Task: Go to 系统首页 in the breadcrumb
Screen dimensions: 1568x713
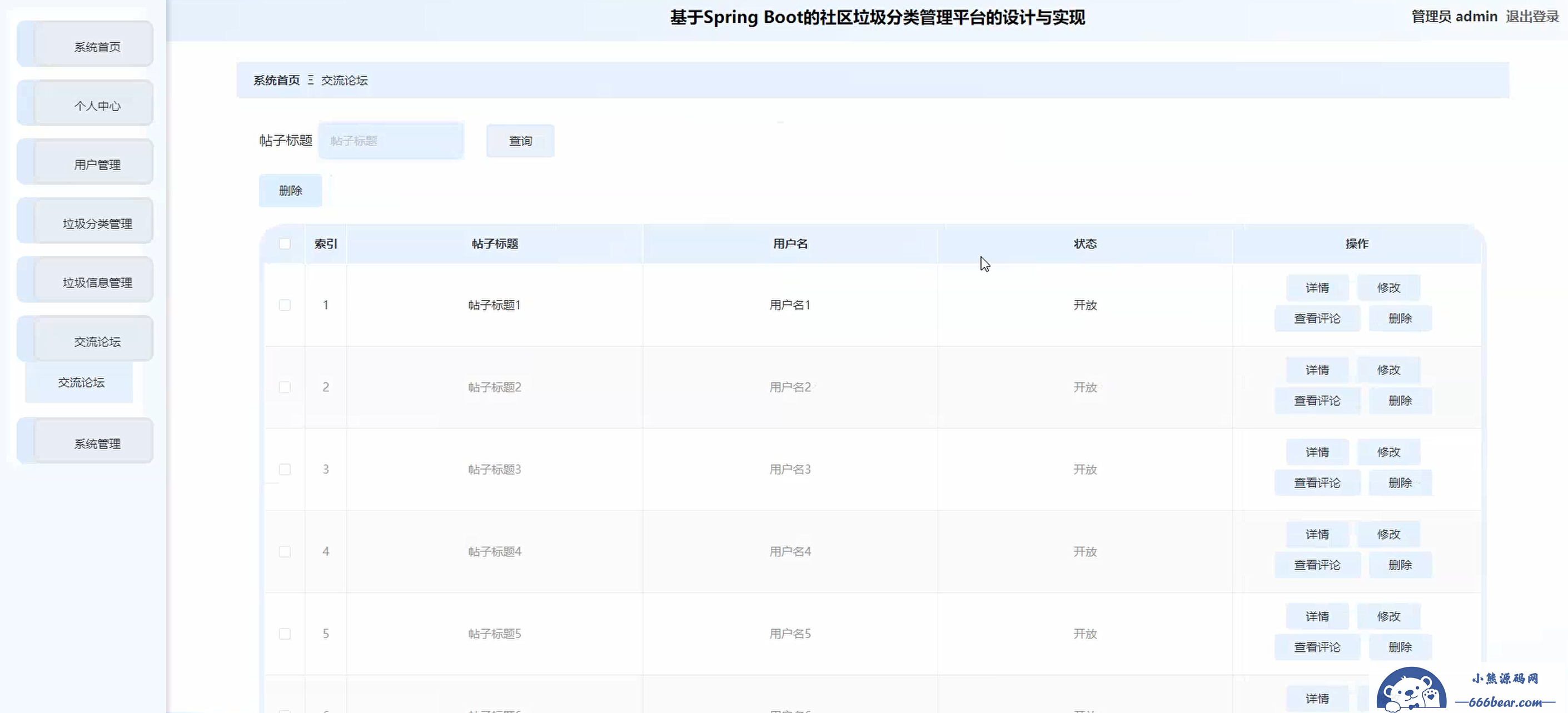Action: pos(276,81)
